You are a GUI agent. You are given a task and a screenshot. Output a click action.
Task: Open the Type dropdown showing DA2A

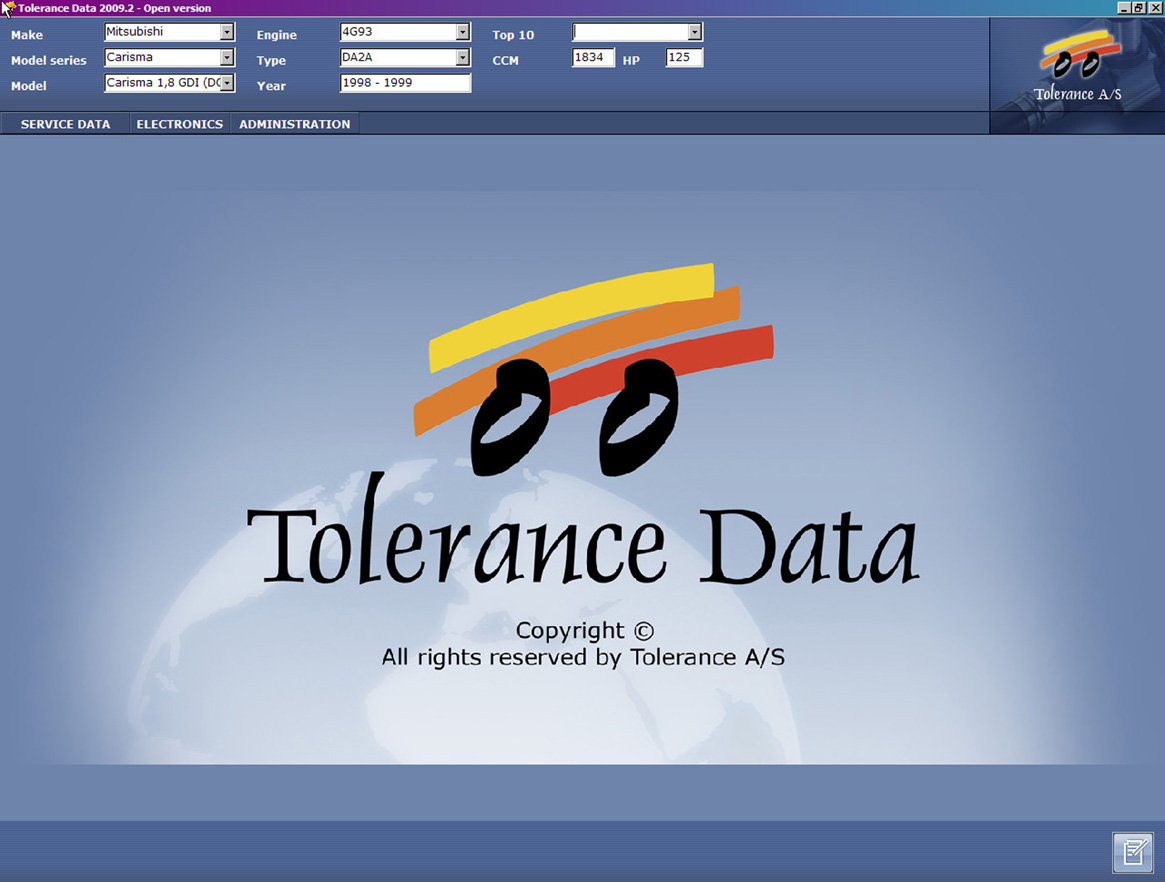click(462, 58)
